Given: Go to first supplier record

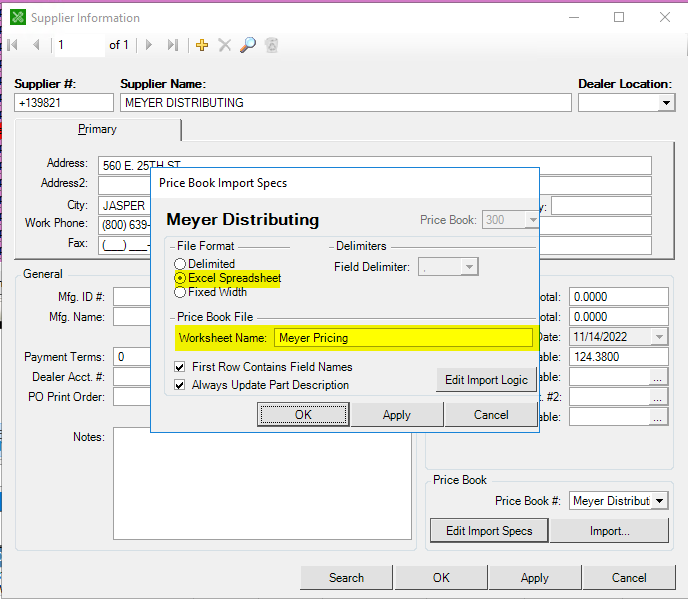Looking at the screenshot, I should tap(13, 45).
